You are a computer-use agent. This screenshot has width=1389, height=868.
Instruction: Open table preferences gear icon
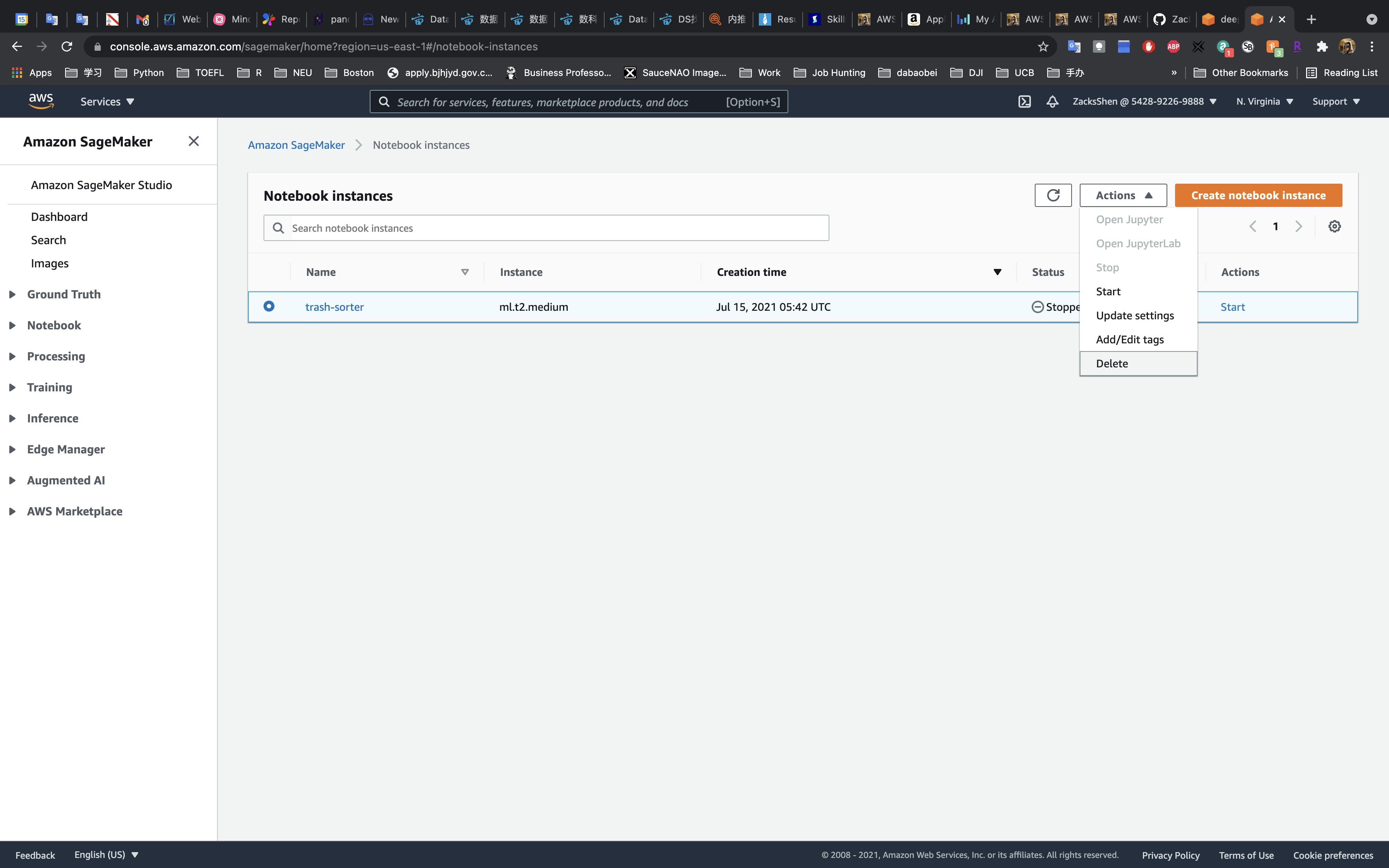coord(1334,226)
